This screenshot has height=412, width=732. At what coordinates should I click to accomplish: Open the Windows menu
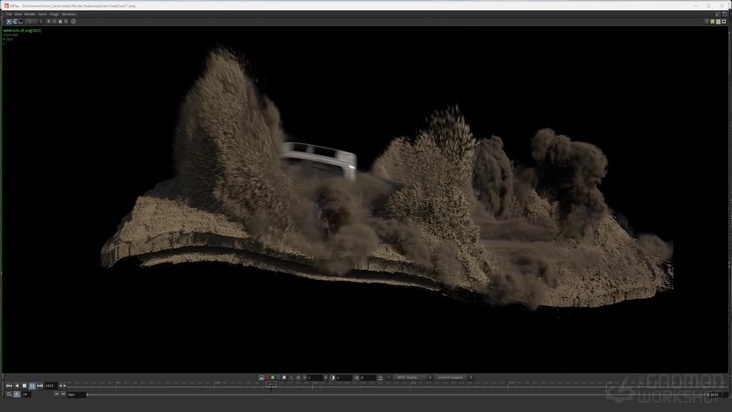click(x=69, y=14)
